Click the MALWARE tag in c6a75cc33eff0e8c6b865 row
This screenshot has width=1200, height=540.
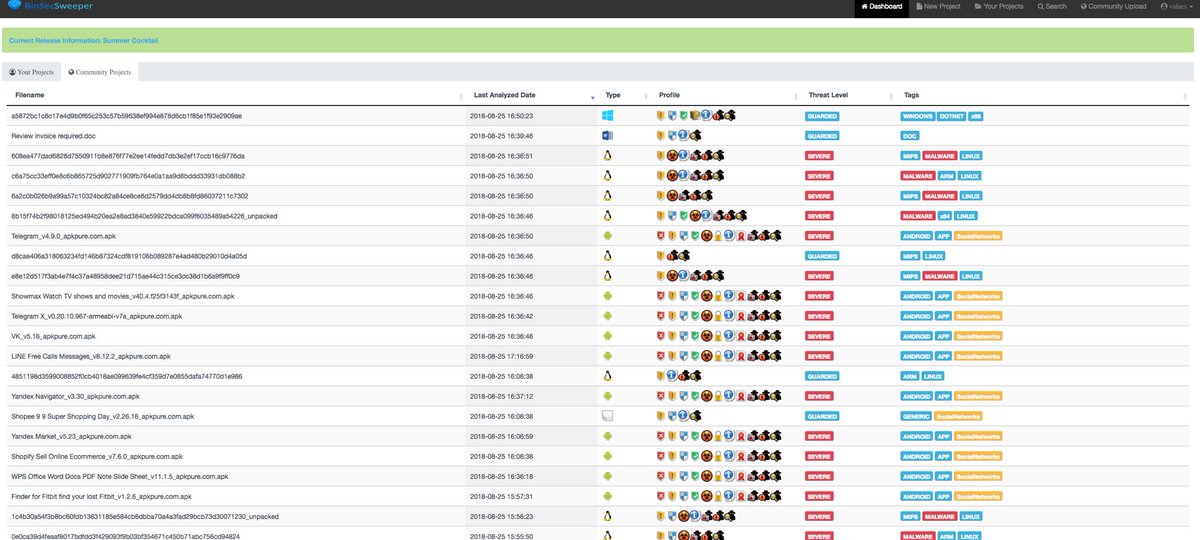click(x=918, y=176)
